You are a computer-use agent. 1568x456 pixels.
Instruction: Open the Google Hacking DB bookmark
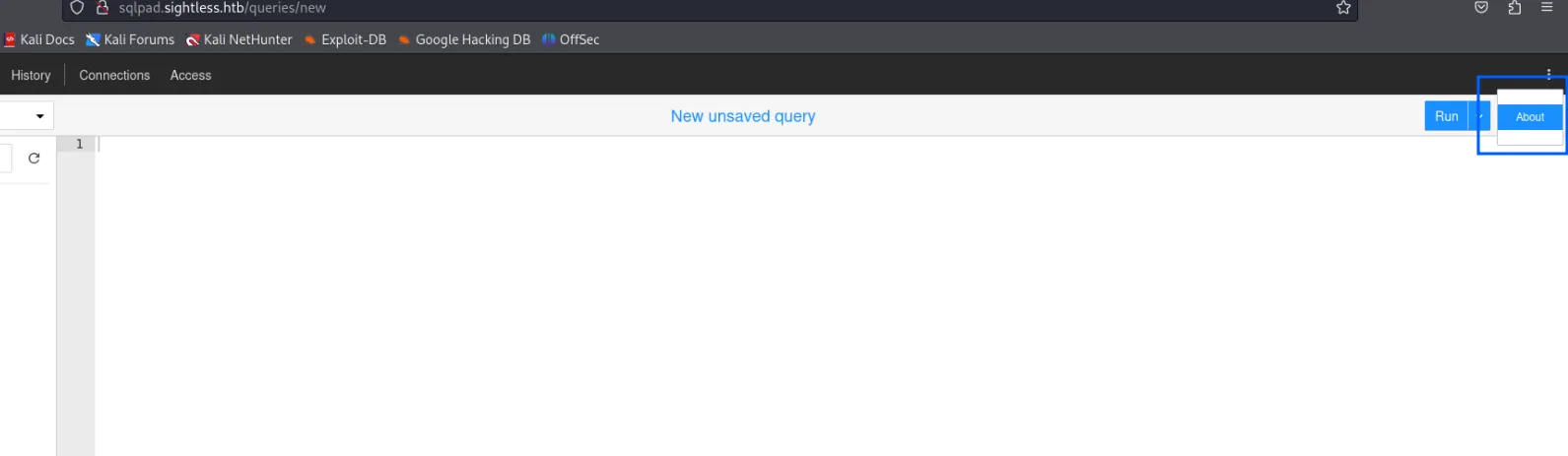[464, 39]
